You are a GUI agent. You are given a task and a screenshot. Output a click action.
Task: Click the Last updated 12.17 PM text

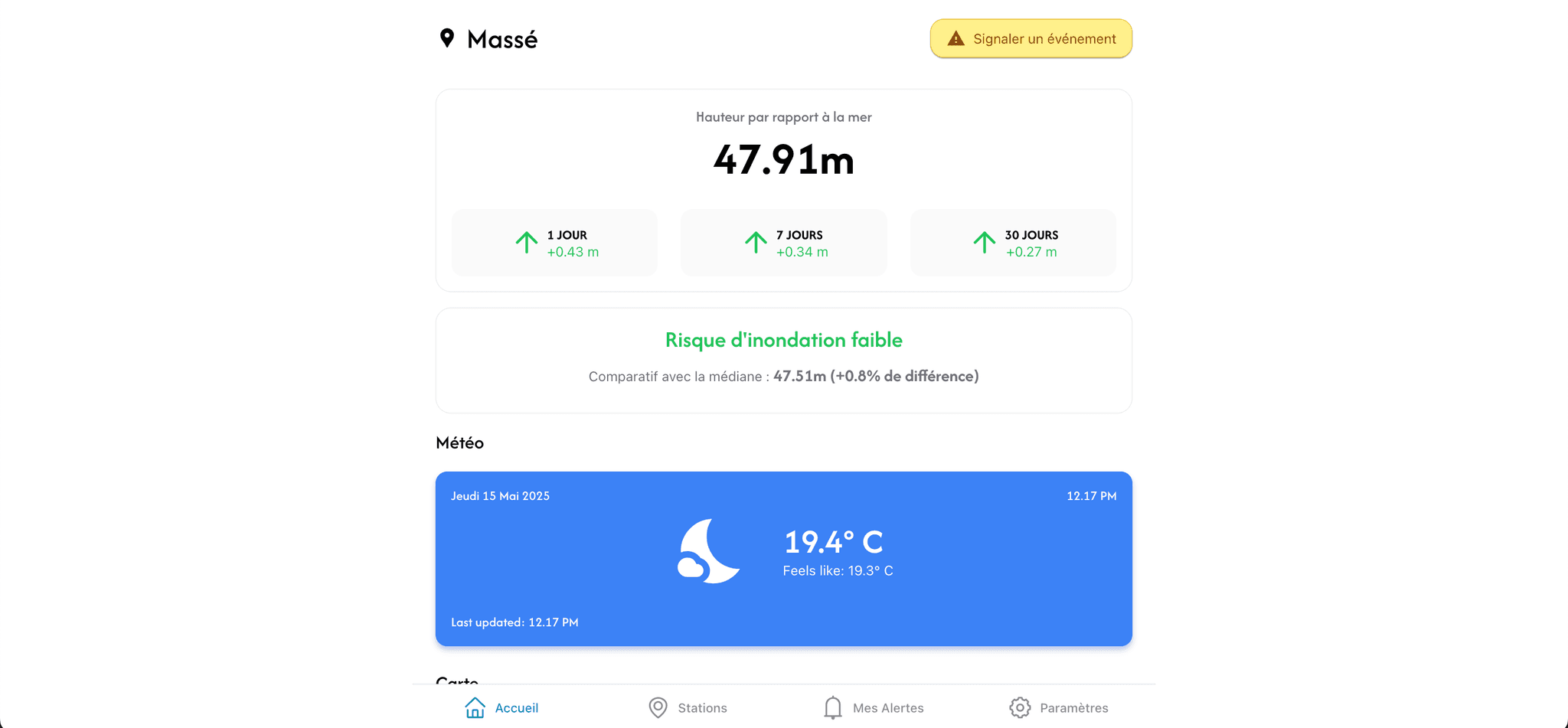514,622
